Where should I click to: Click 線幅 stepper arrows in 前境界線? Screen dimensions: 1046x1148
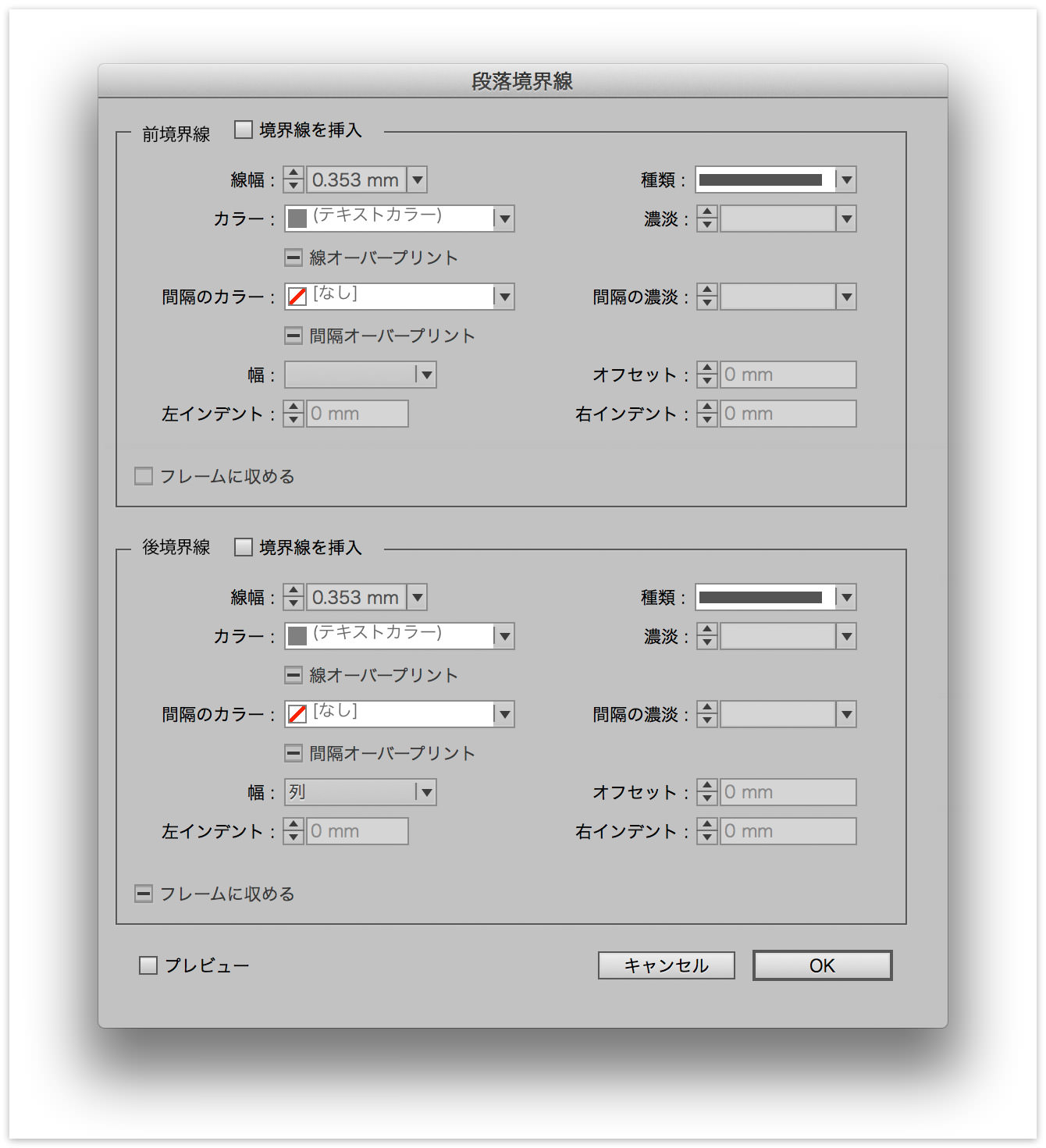click(x=294, y=179)
